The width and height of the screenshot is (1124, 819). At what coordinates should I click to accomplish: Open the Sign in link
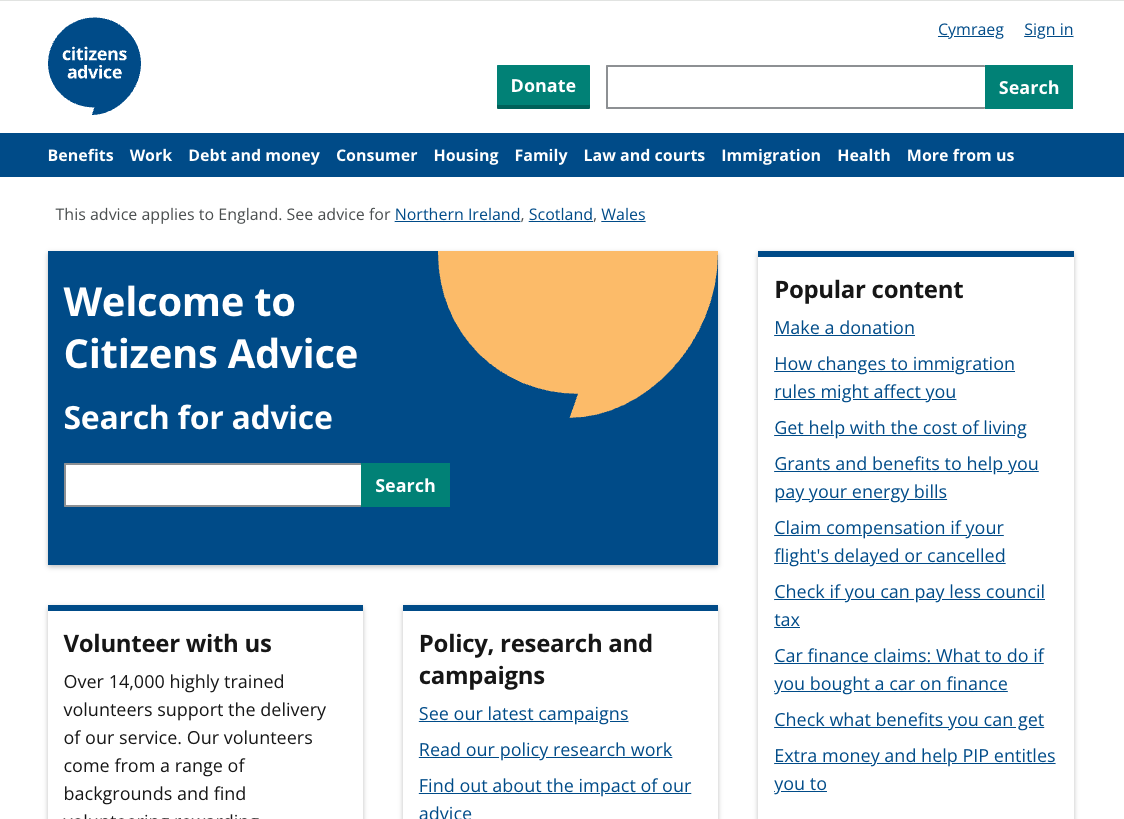(1048, 29)
